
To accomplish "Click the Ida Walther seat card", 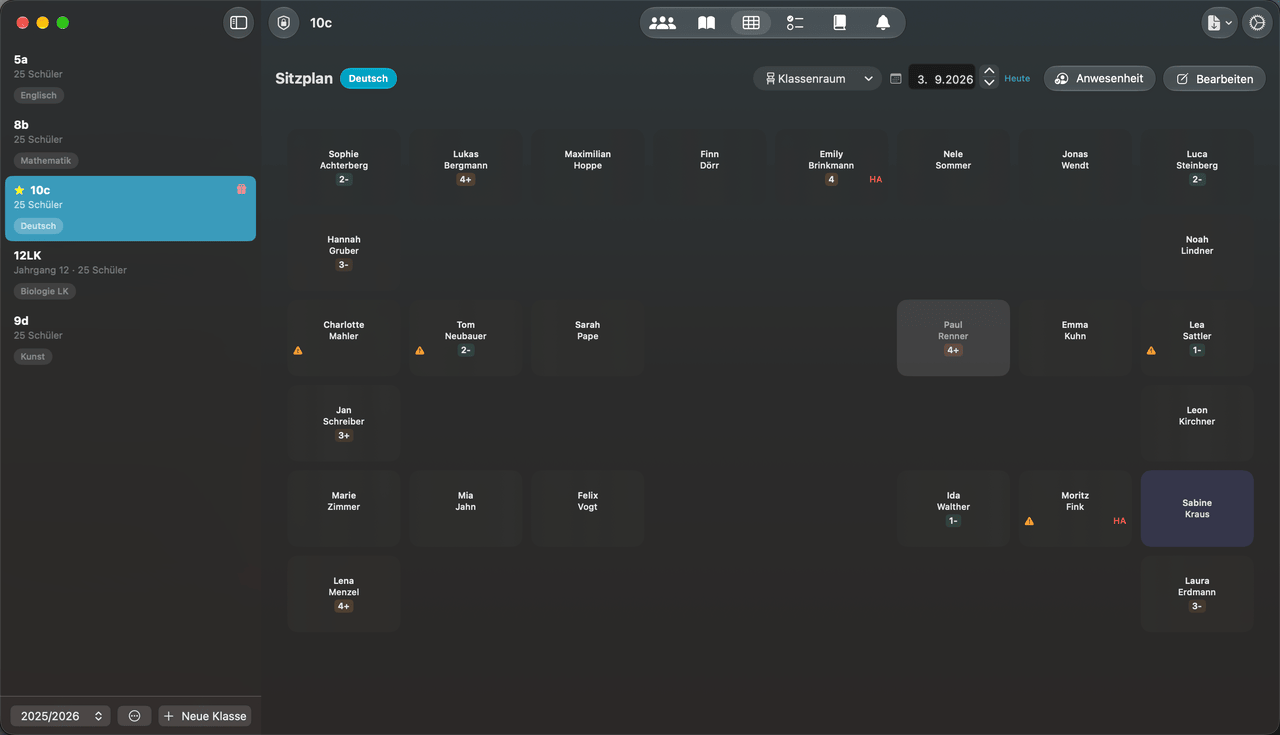I will click(953, 509).
